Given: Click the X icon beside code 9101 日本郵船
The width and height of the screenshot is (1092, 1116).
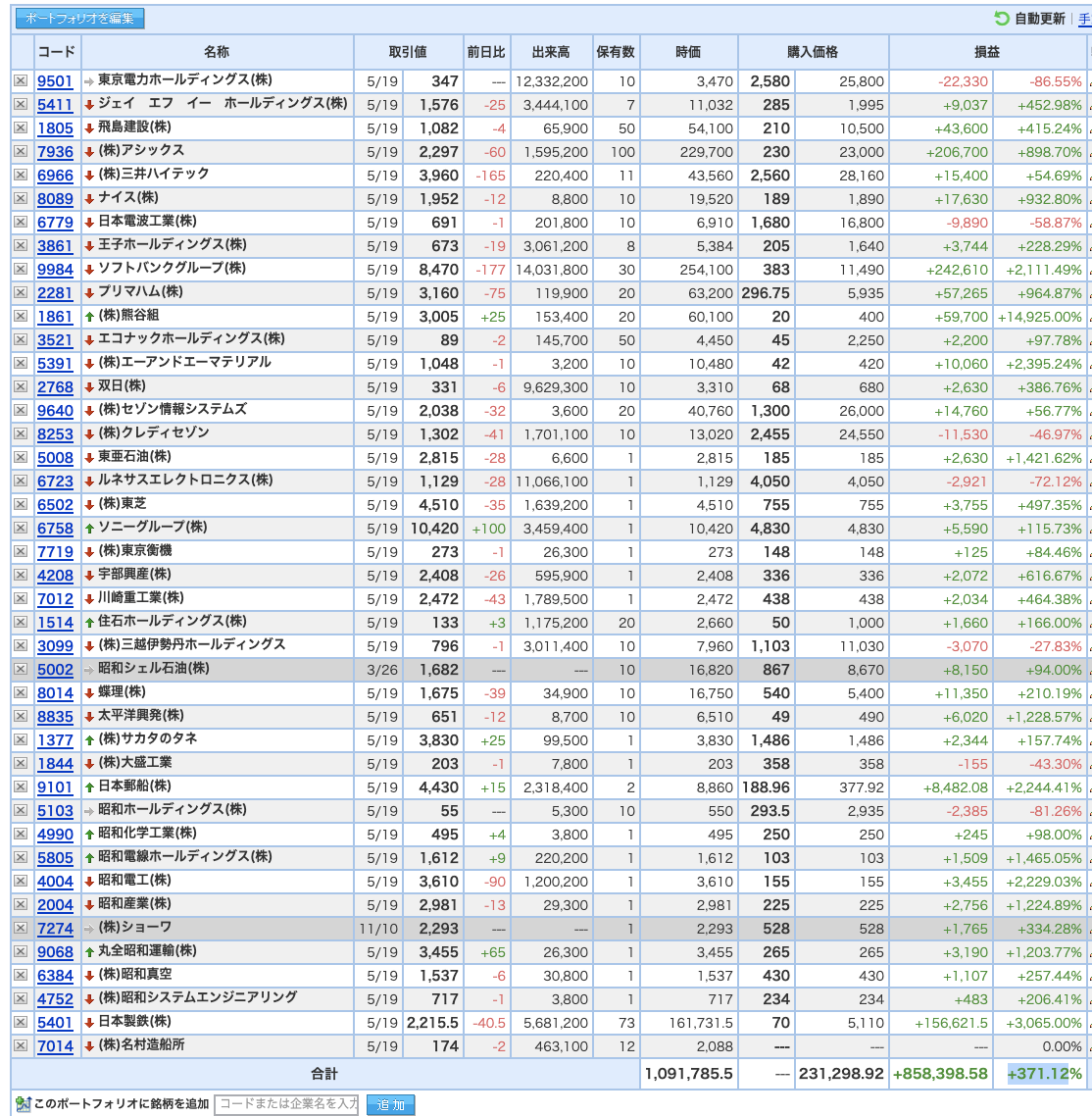Looking at the screenshot, I should click(21, 787).
